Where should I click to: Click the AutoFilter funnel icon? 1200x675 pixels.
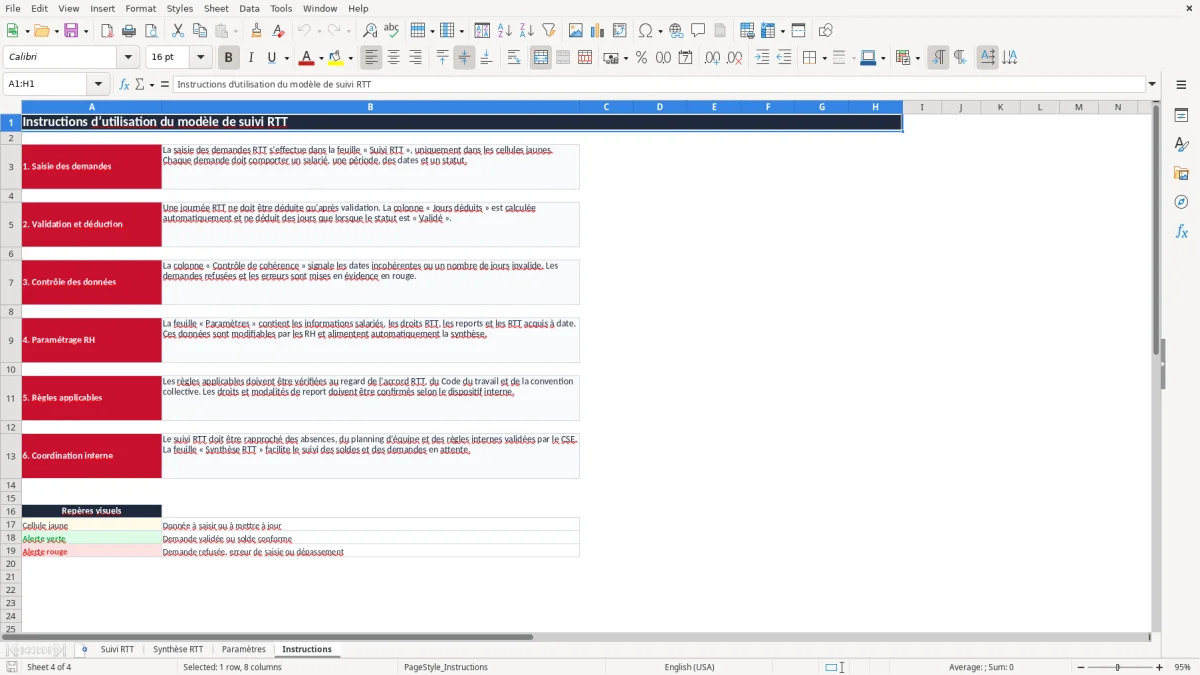point(549,31)
